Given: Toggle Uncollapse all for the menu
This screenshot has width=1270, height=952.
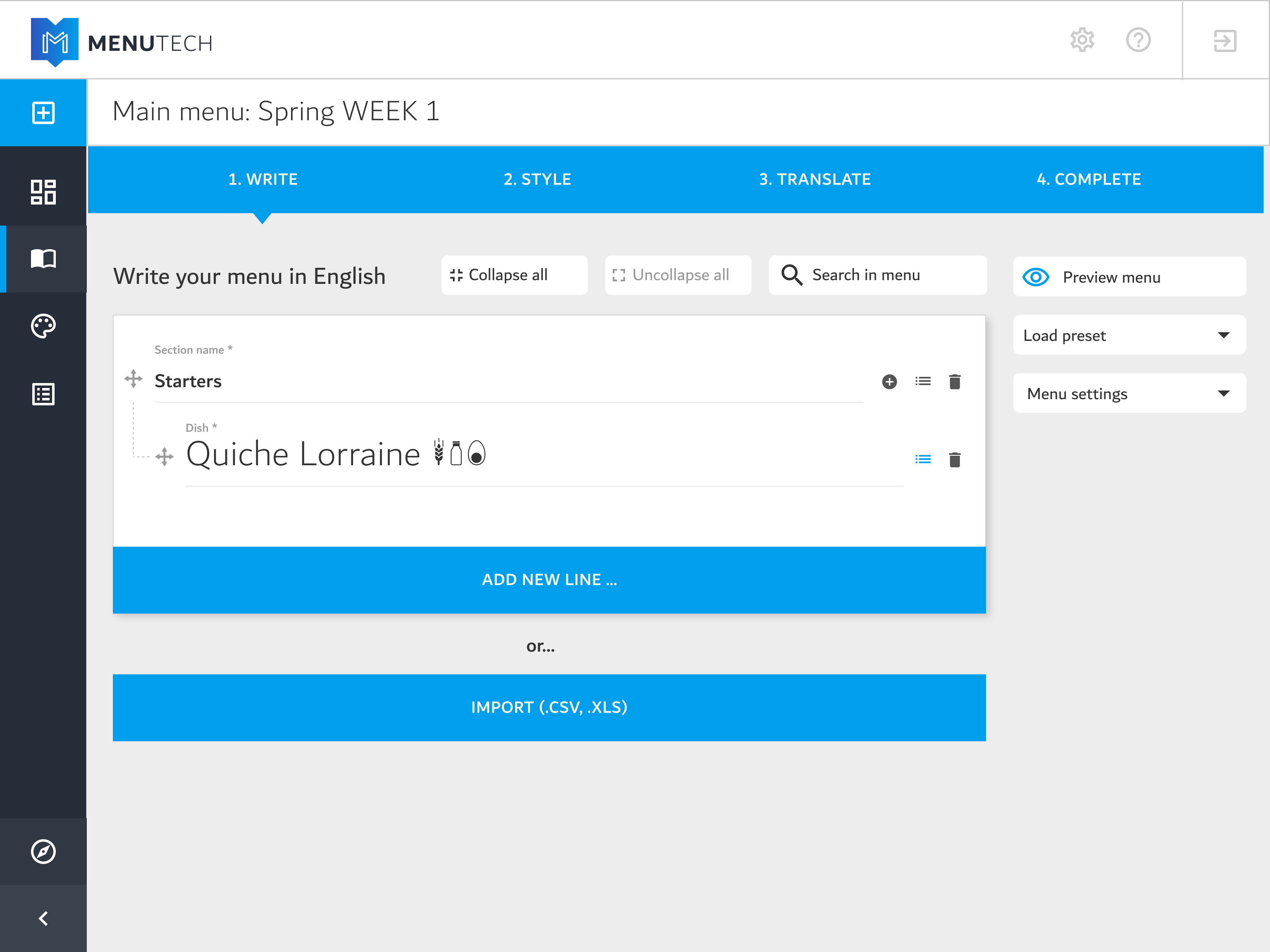Looking at the screenshot, I should [678, 275].
